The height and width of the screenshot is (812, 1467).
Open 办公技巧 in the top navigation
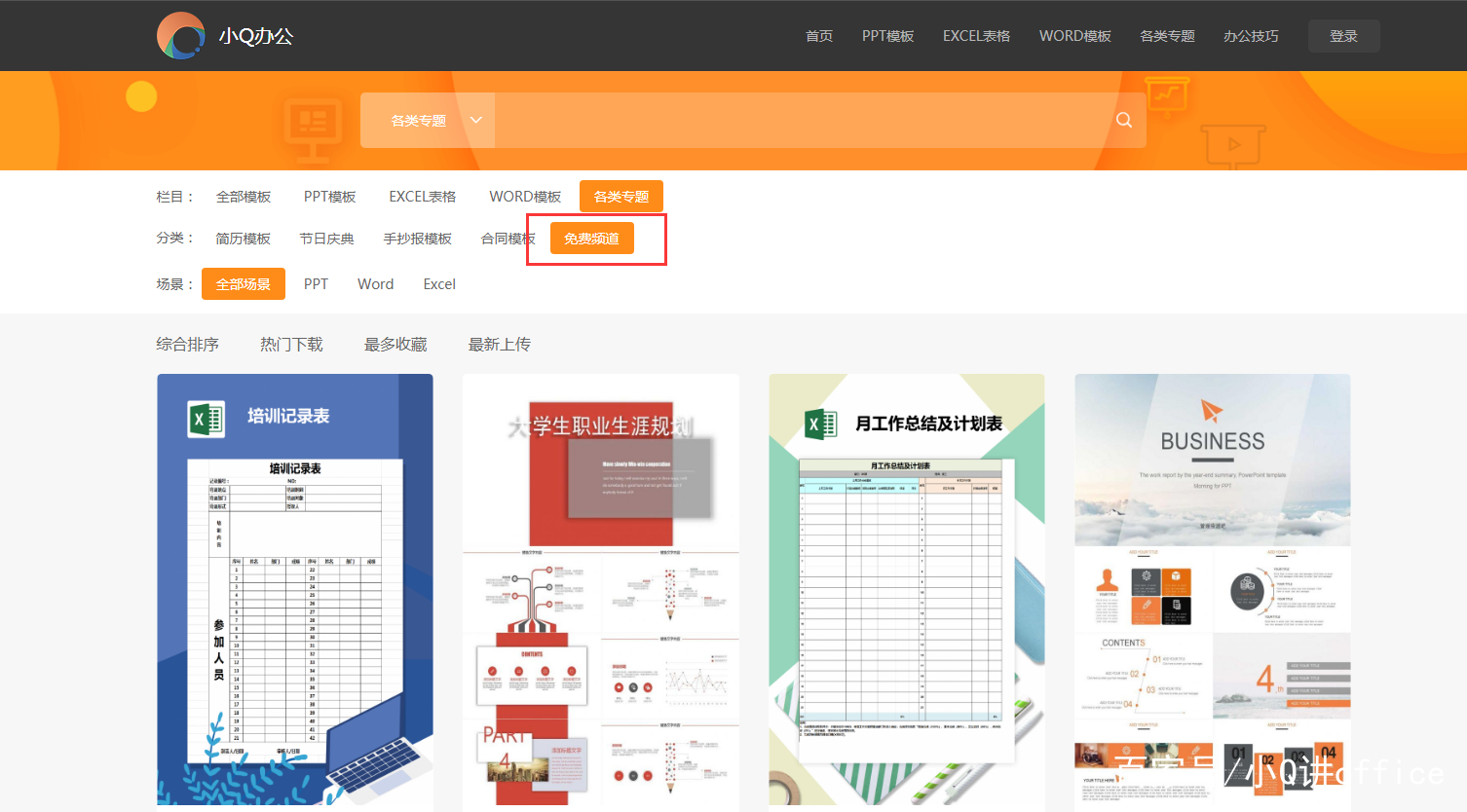(1251, 36)
